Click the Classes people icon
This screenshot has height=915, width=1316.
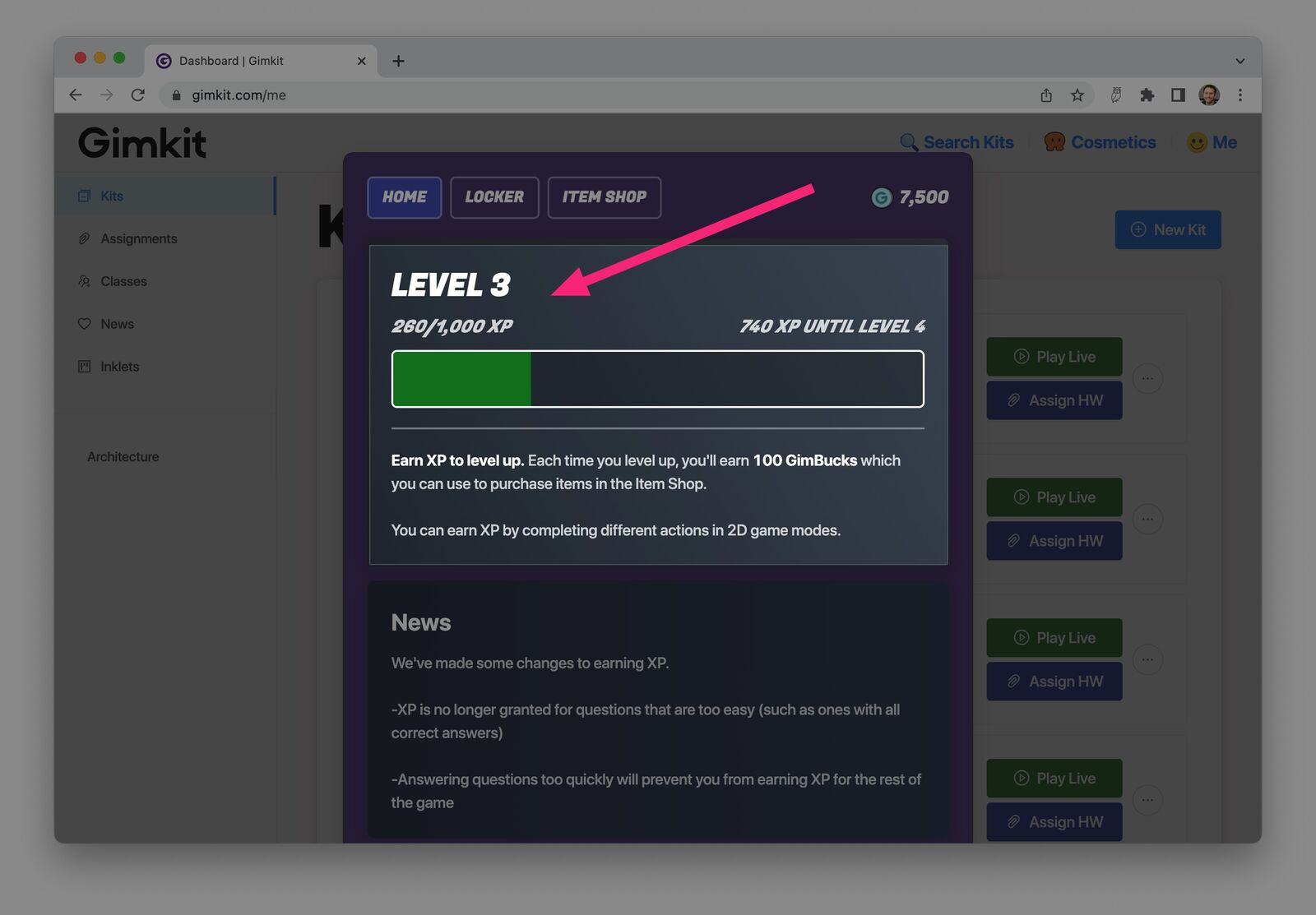point(84,281)
